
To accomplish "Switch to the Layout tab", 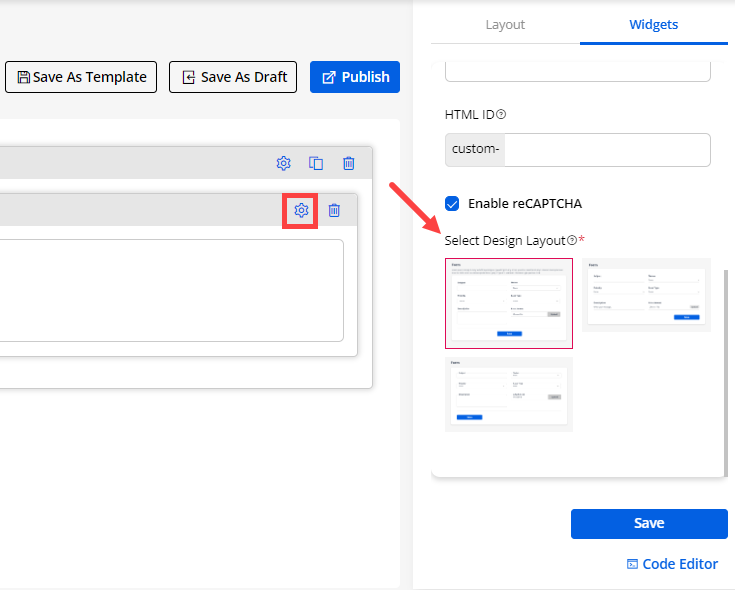I will 505,24.
